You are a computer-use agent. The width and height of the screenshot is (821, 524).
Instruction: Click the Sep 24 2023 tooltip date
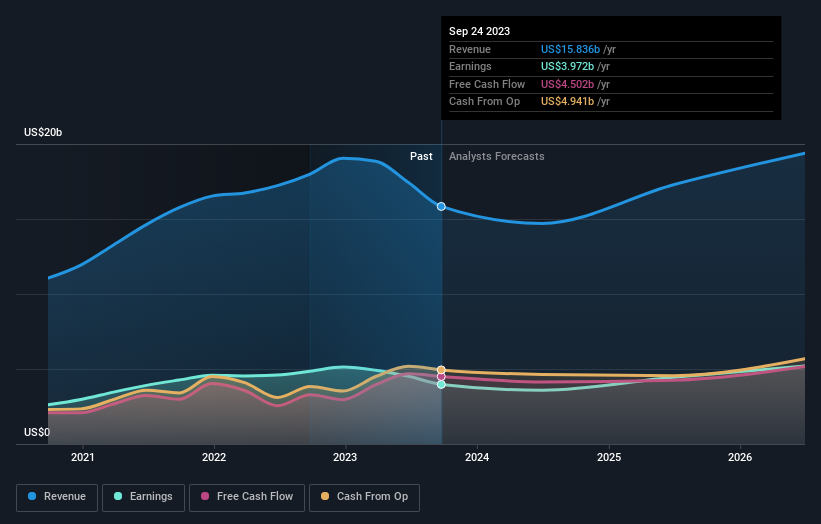[x=479, y=31]
